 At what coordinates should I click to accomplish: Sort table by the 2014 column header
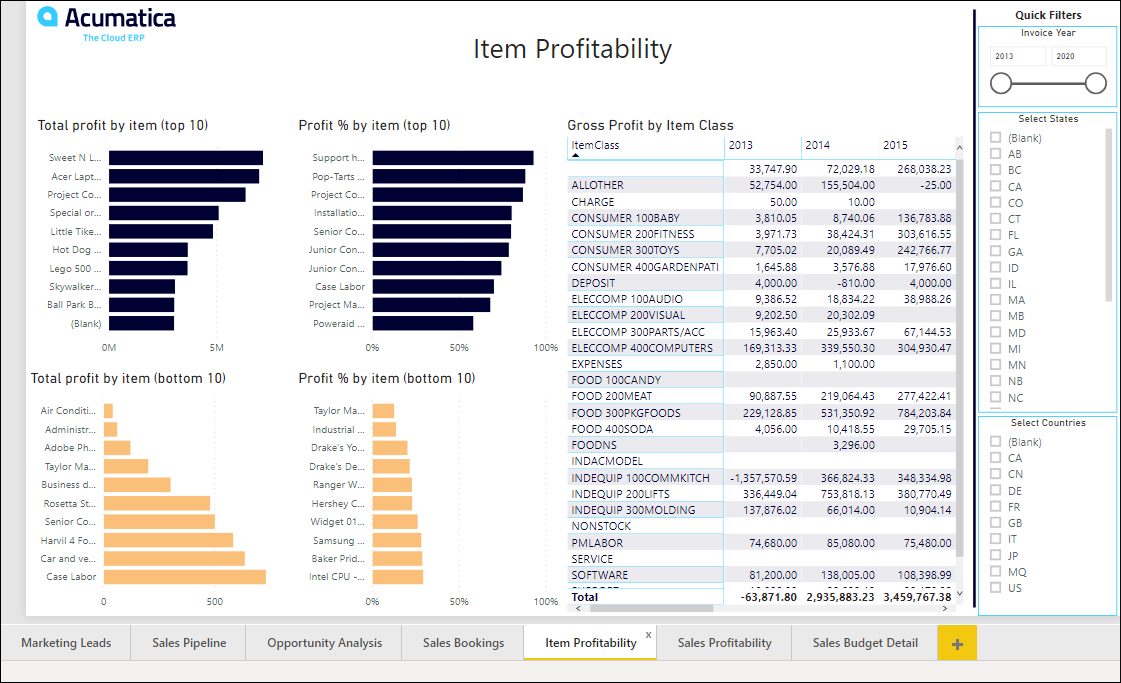817,146
